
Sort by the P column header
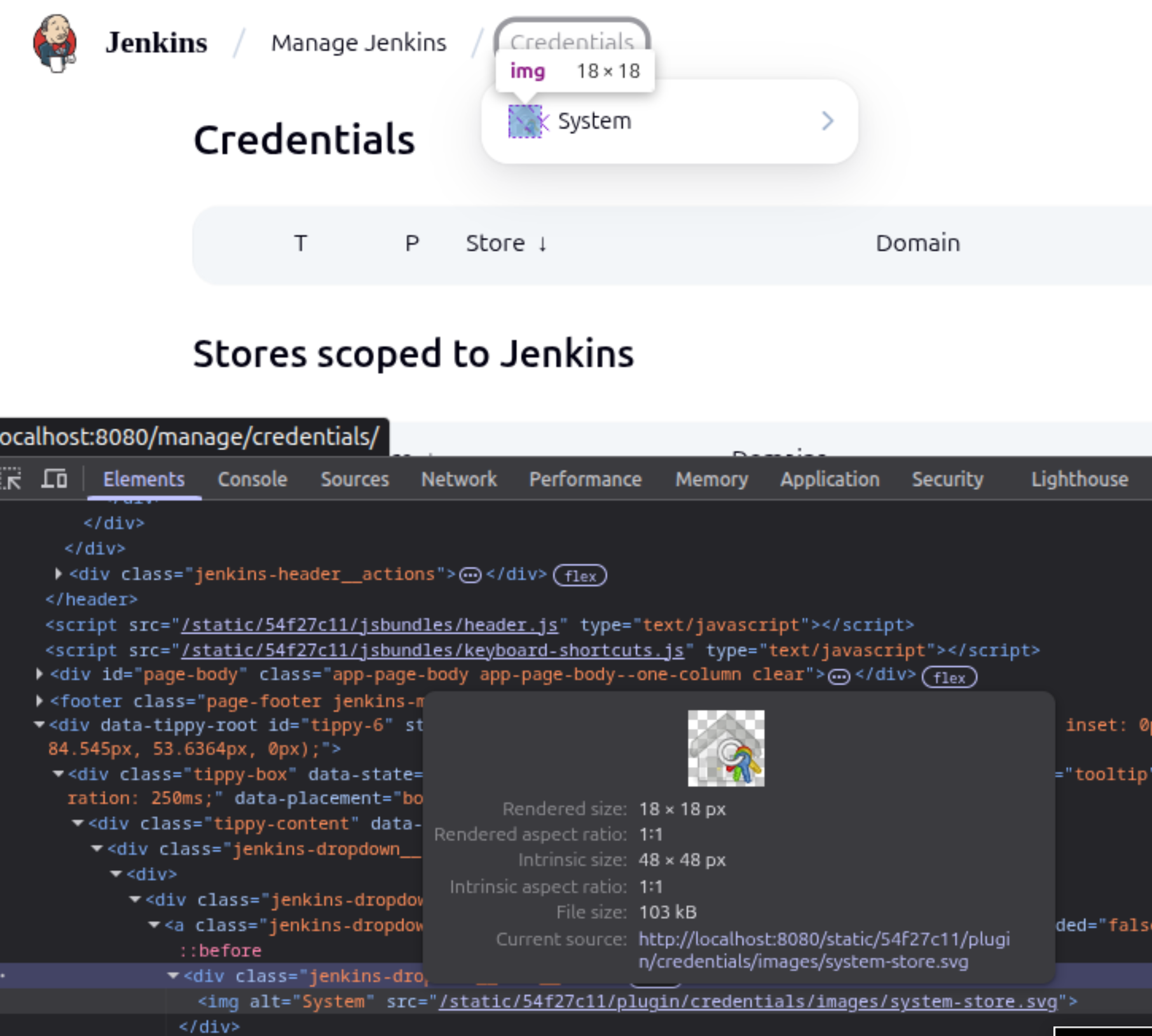point(412,243)
